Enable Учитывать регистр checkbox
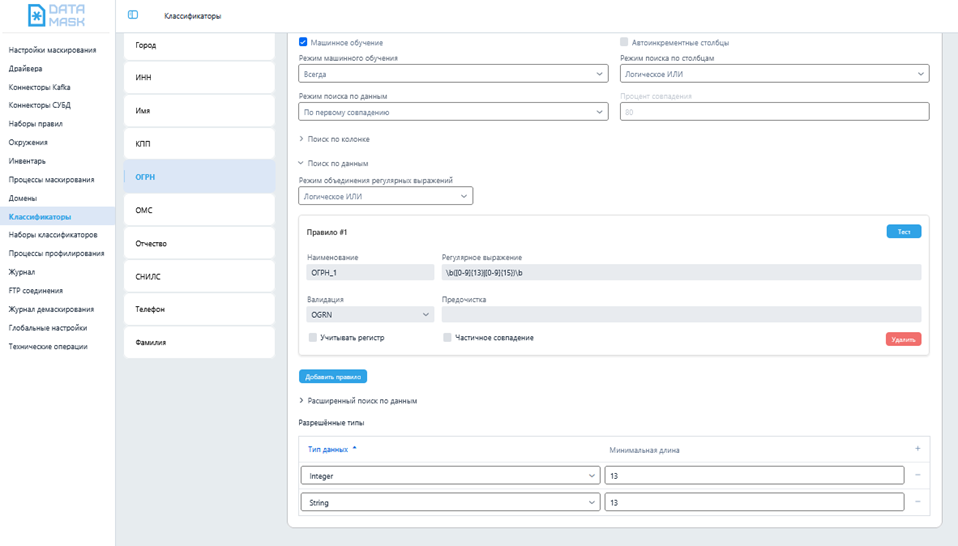This screenshot has height=546, width=958. tap(313, 338)
